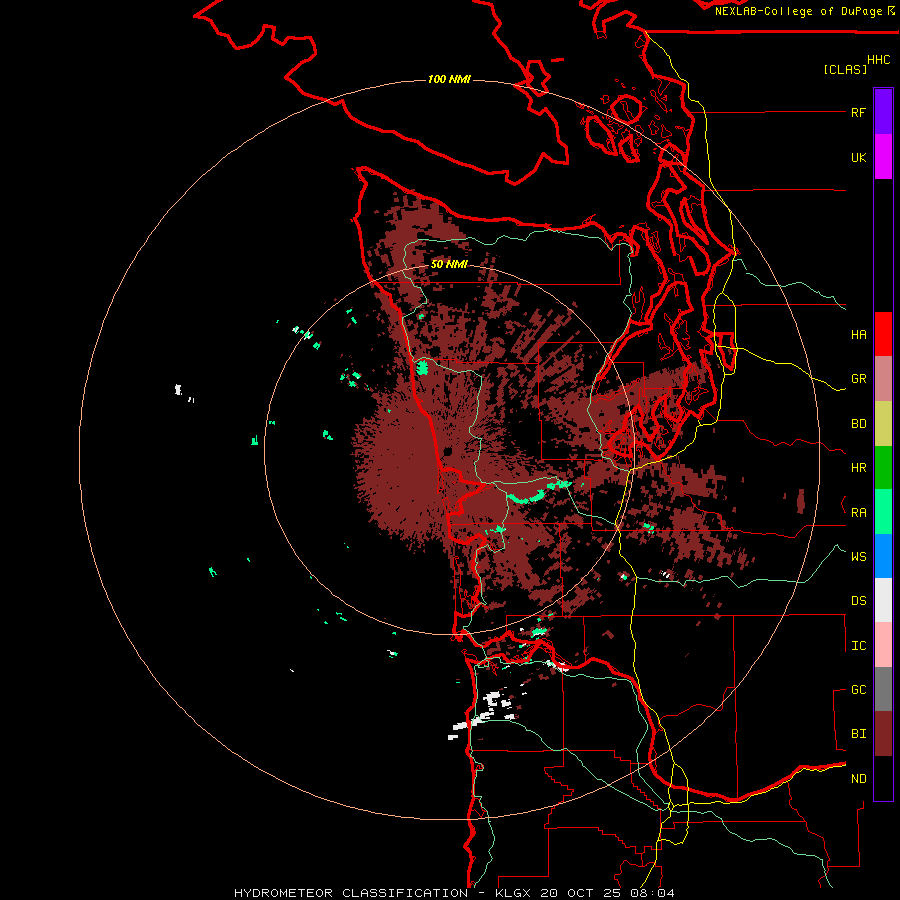Screen dimensions: 900x900
Task: Click the 50 NMI range ring label
Action: click(x=449, y=264)
